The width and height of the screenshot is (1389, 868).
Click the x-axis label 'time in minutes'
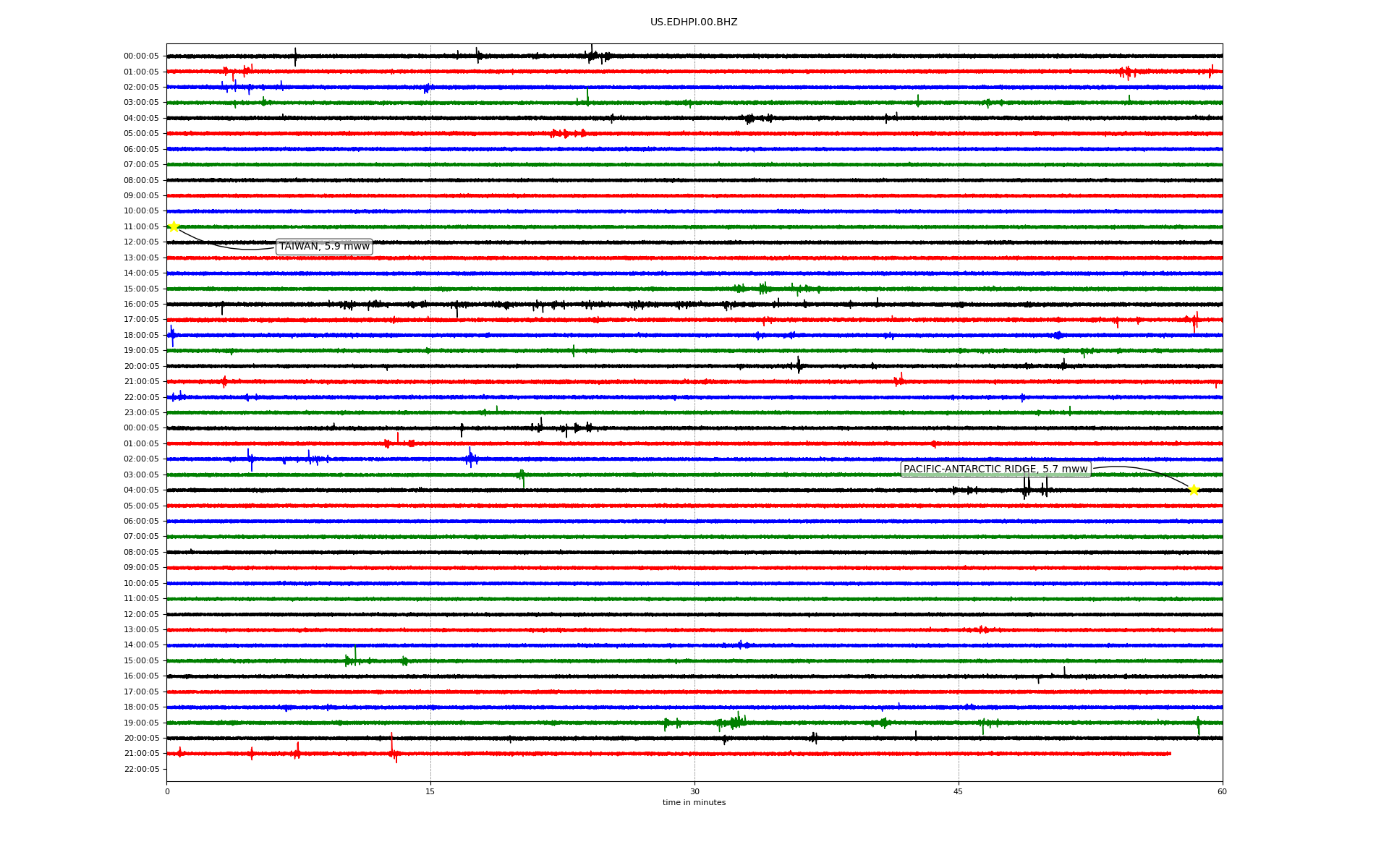[x=694, y=803]
